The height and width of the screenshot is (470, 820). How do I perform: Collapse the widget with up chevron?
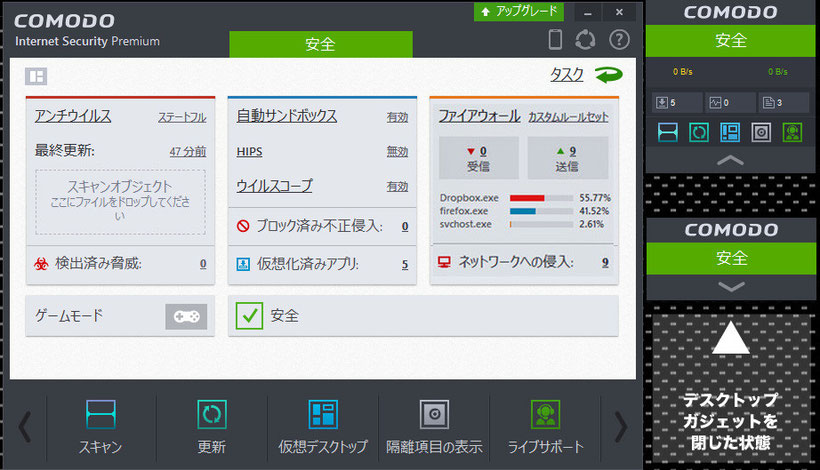point(731,160)
